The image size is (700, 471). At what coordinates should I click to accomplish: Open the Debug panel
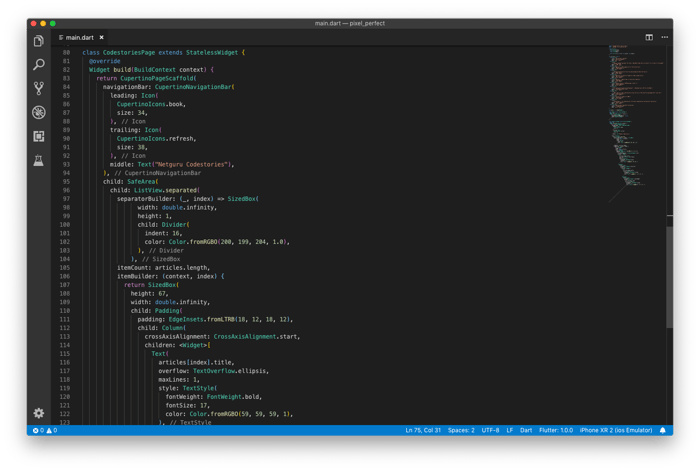39,113
